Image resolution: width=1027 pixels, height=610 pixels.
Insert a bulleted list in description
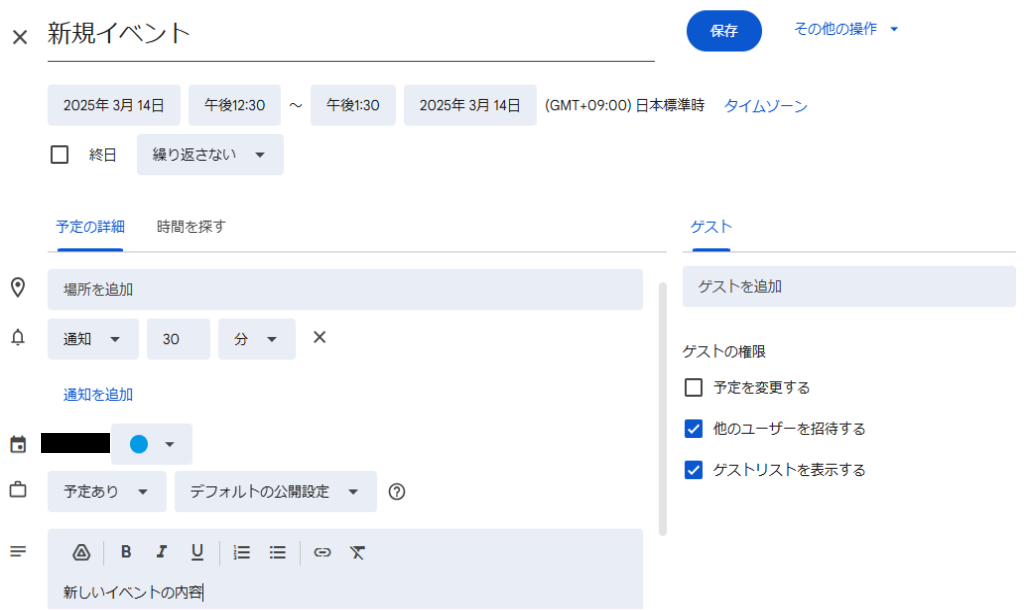(278, 552)
